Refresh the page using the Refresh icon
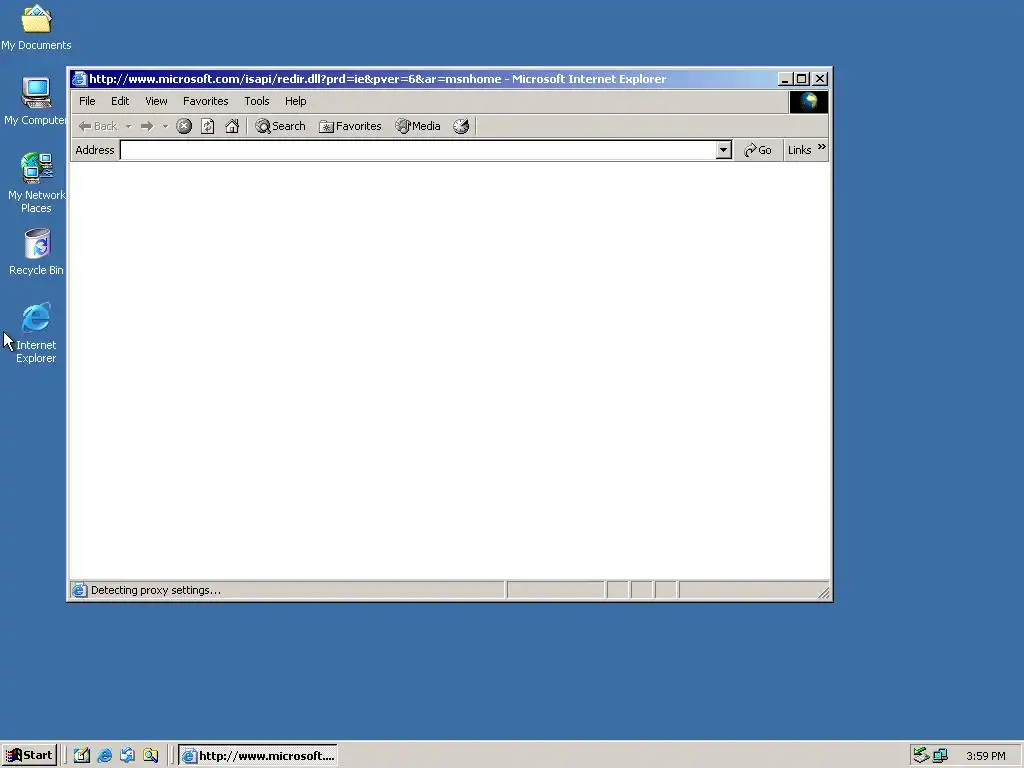The height and width of the screenshot is (768, 1024). click(x=208, y=126)
